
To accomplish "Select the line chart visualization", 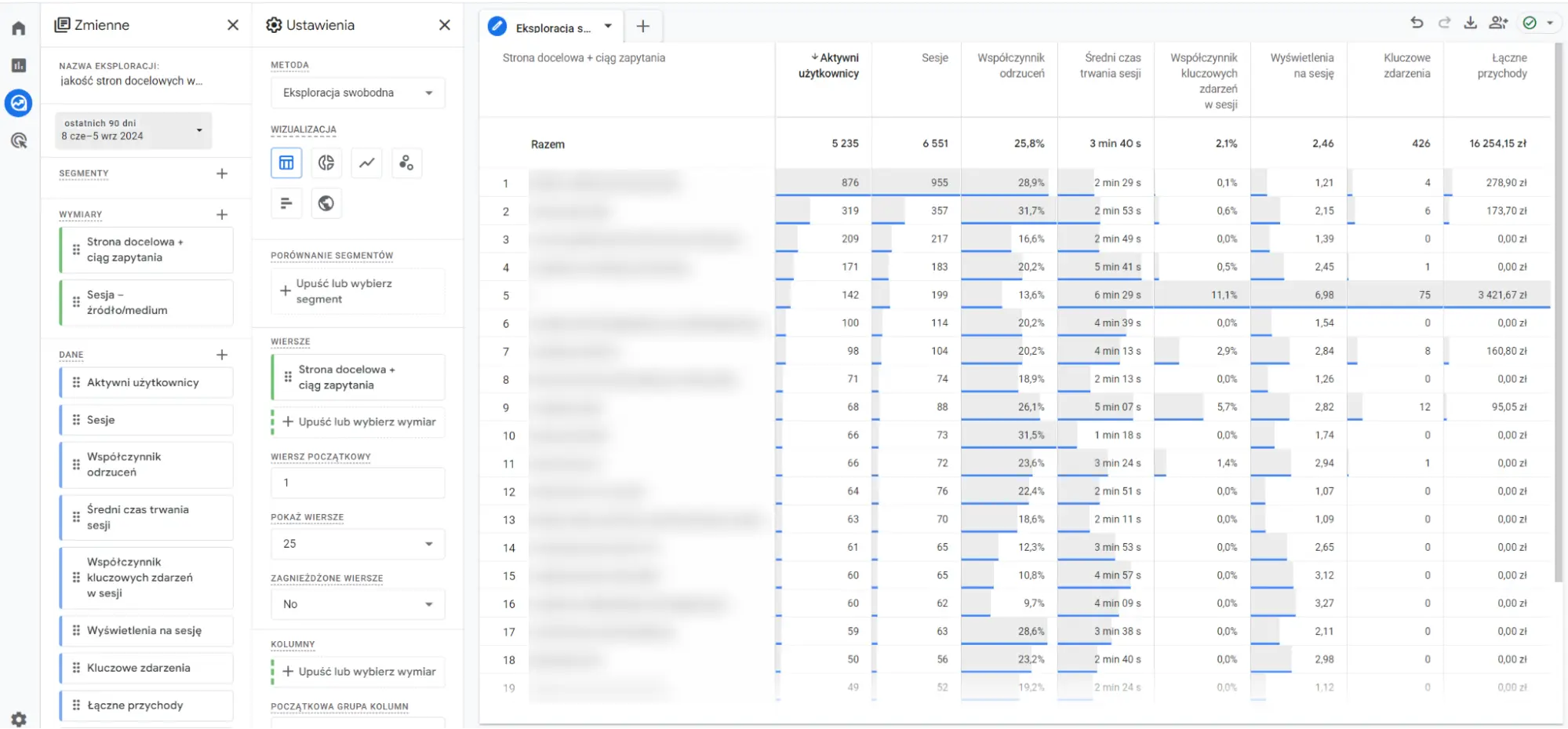I will (366, 162).
